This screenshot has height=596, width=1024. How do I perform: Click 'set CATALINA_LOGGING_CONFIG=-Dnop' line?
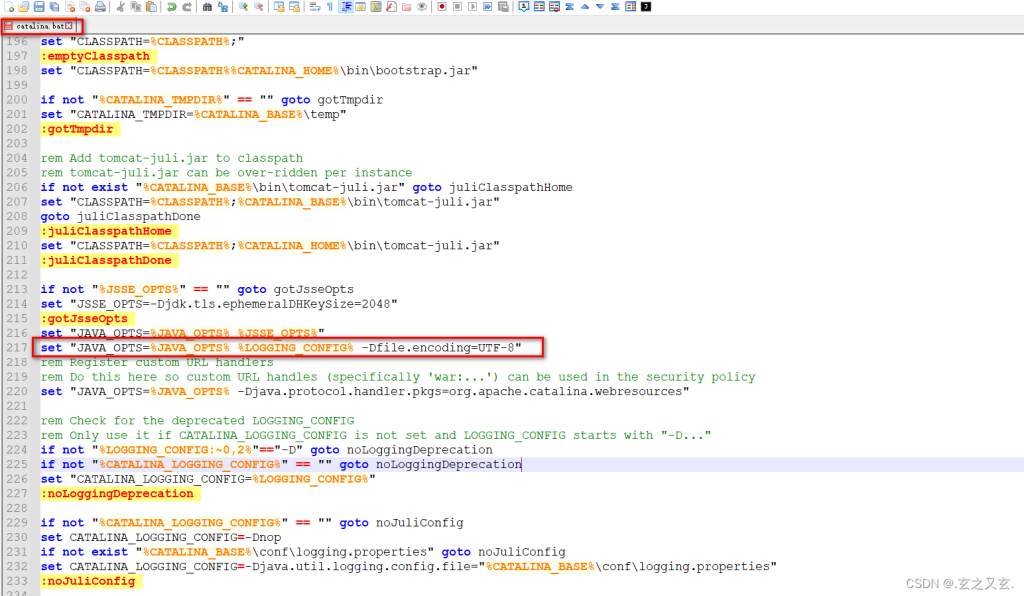pyautogui.click(x=161, y=538)
